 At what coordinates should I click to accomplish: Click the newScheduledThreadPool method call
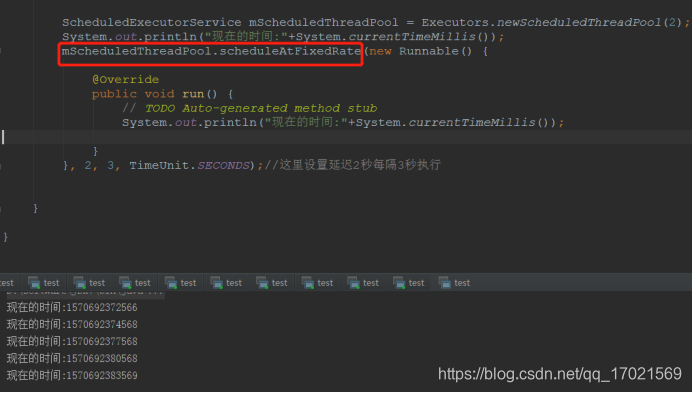tap(579, 22)
